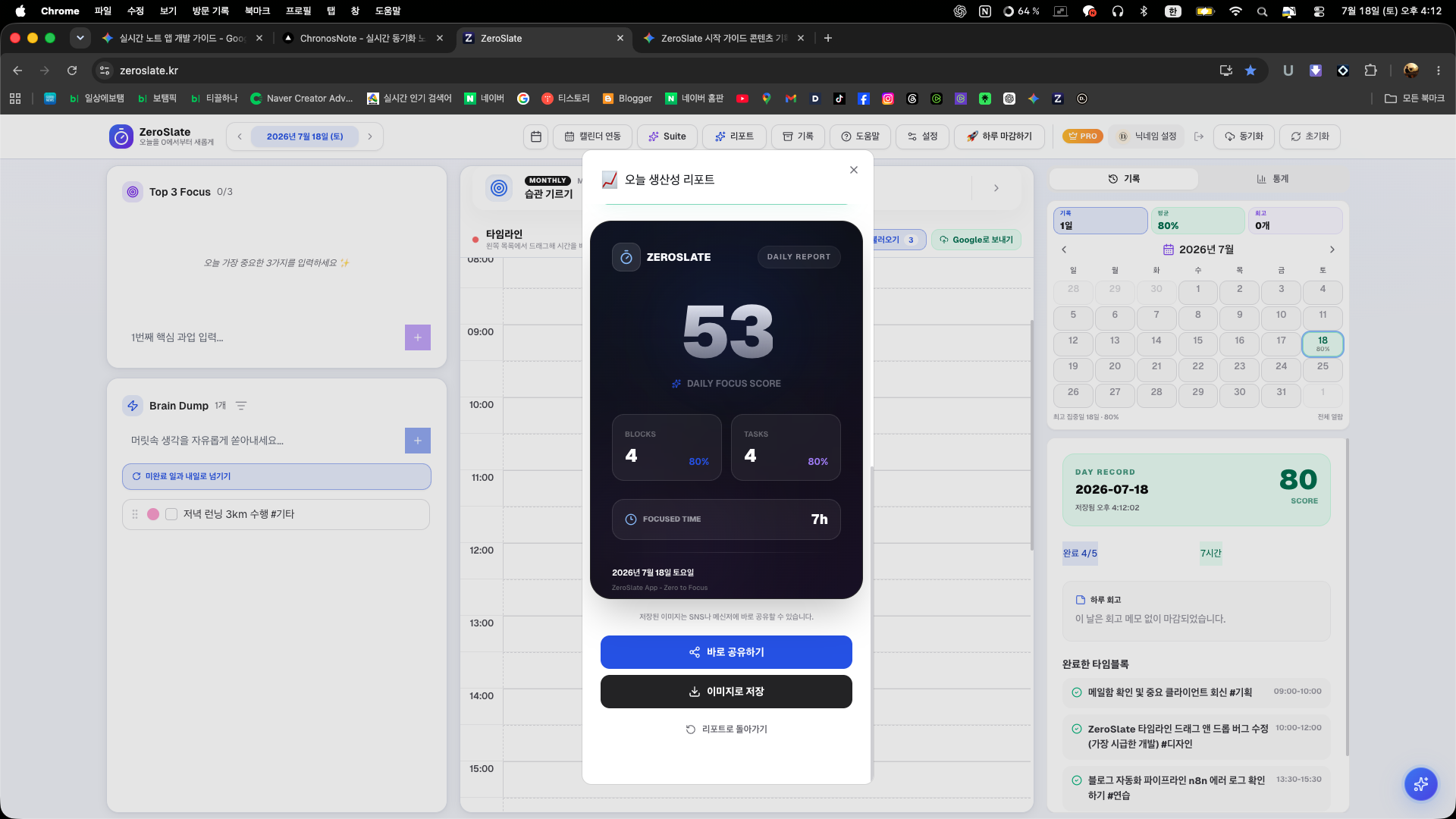Click 이미지로 저장 download button
1456x819 pixels.
[x=726, y=692]
